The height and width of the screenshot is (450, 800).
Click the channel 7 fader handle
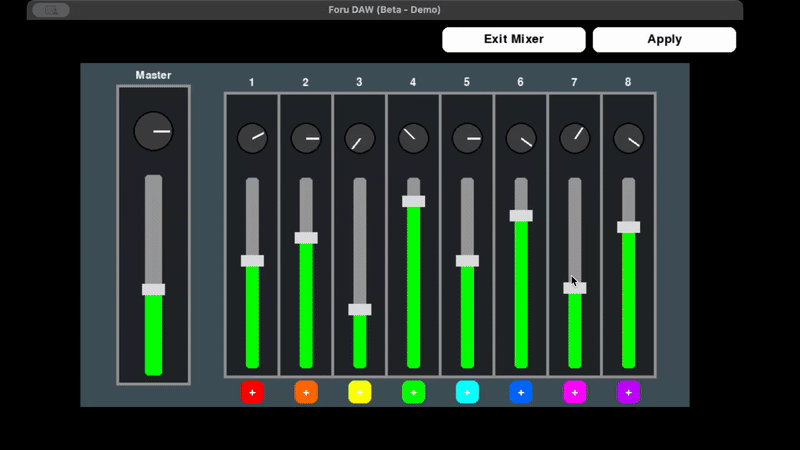[575, 288]
